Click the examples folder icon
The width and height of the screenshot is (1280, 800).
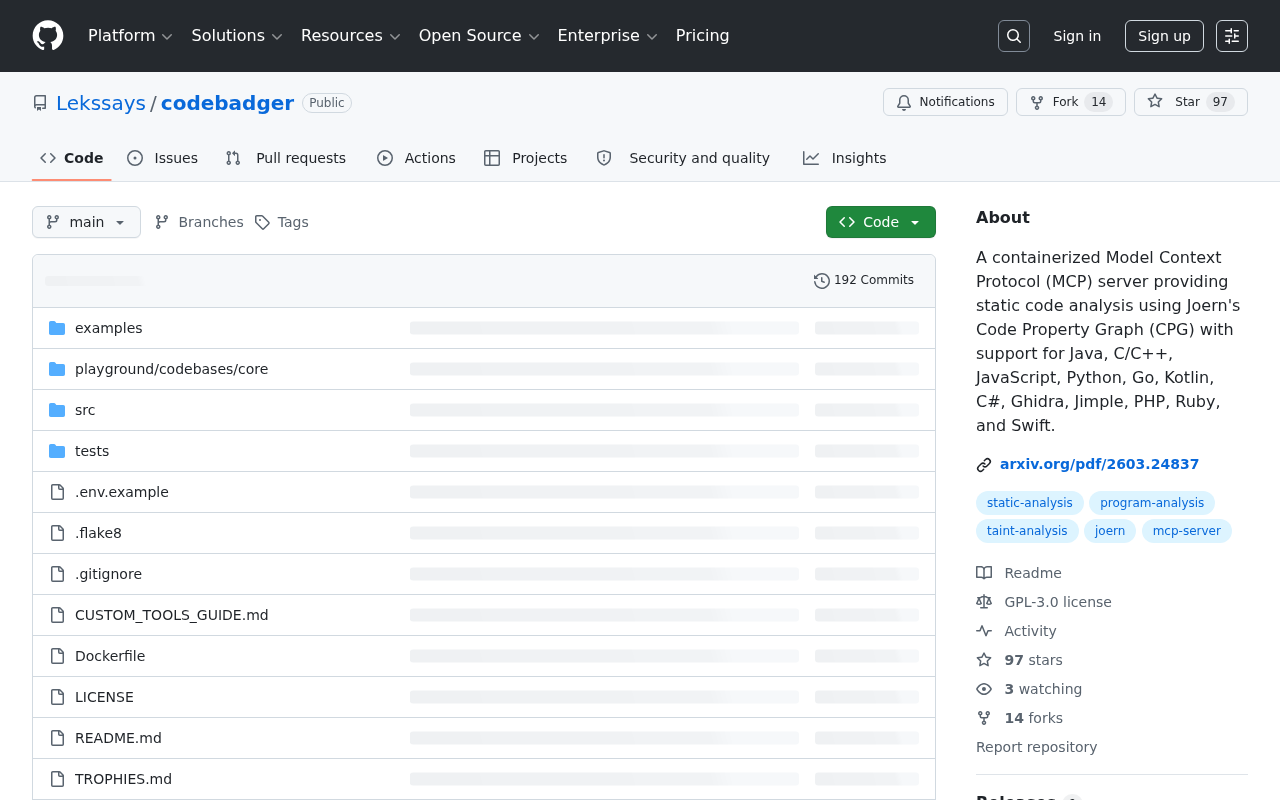(x=57, y=328)
